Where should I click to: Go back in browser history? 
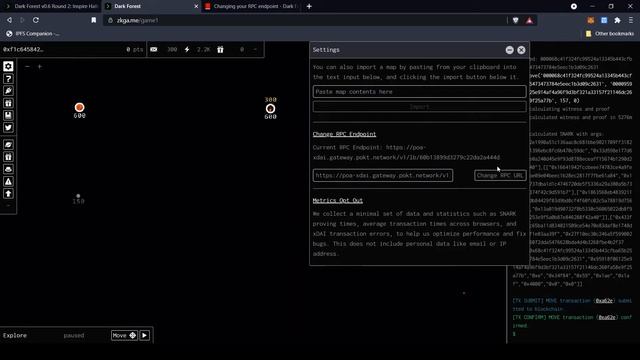click(9, 20)
